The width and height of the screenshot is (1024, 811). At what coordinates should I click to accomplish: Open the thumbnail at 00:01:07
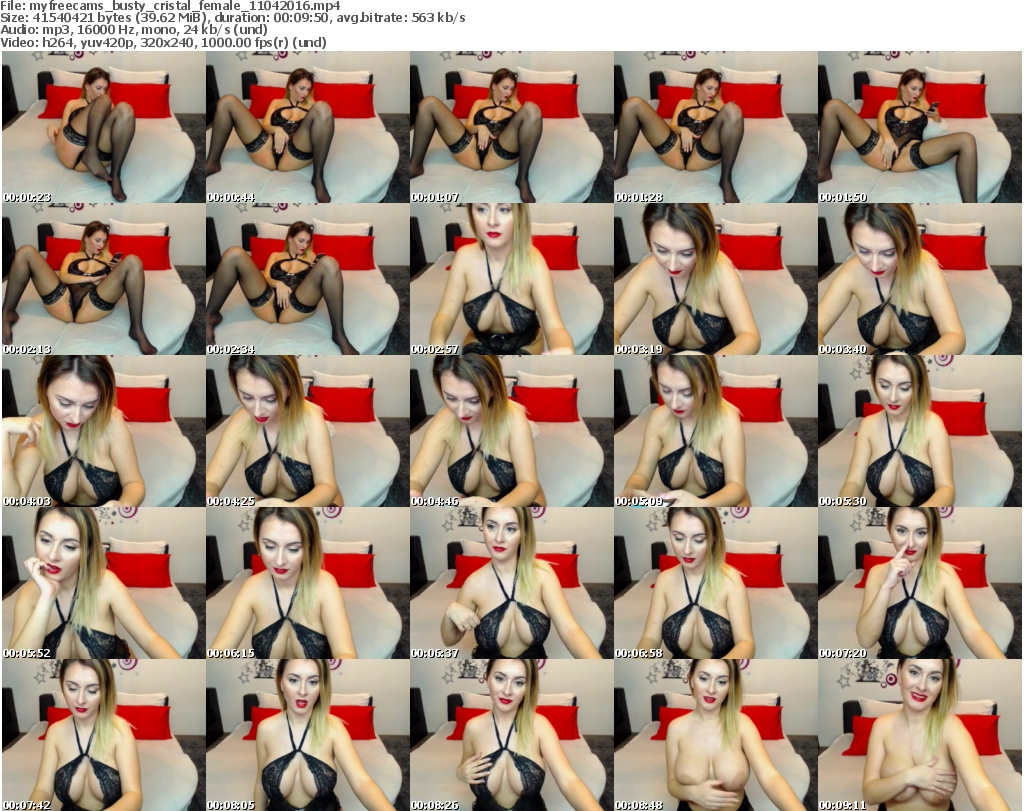coord(511,128)
